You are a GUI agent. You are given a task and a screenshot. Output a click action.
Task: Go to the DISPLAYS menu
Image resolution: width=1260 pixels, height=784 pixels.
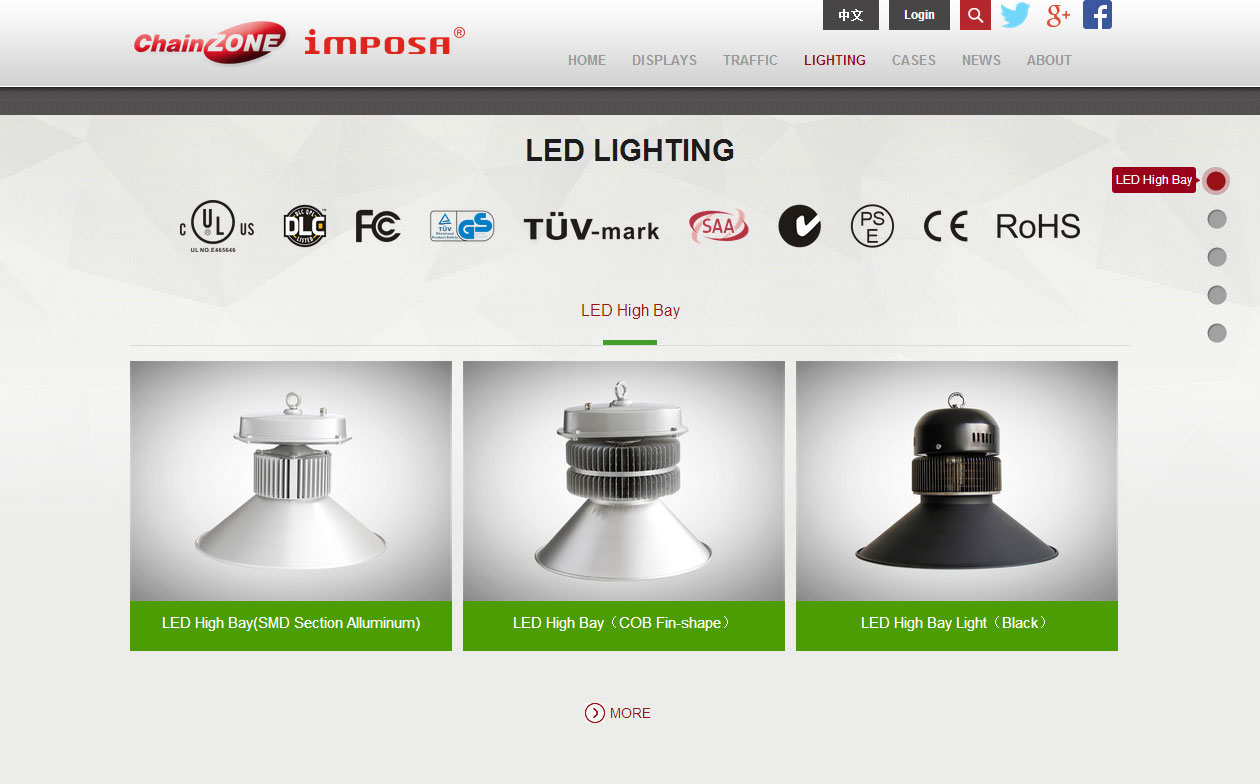[x=664, y=60]
